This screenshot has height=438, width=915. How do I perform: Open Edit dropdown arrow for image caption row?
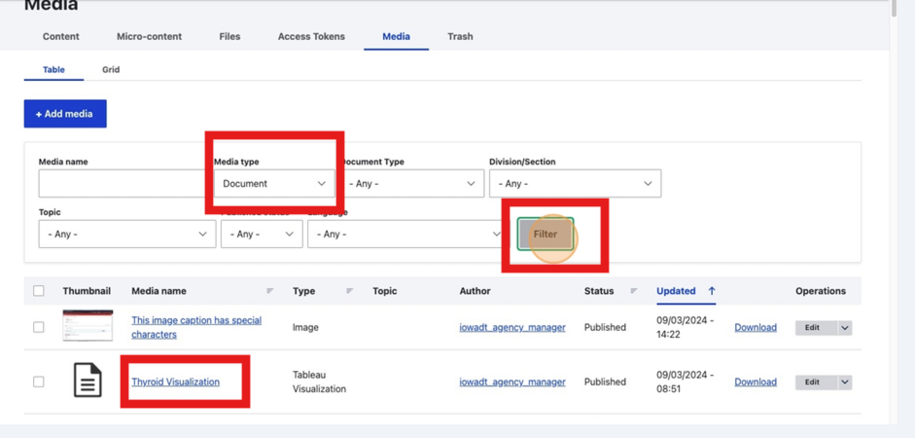845,327
